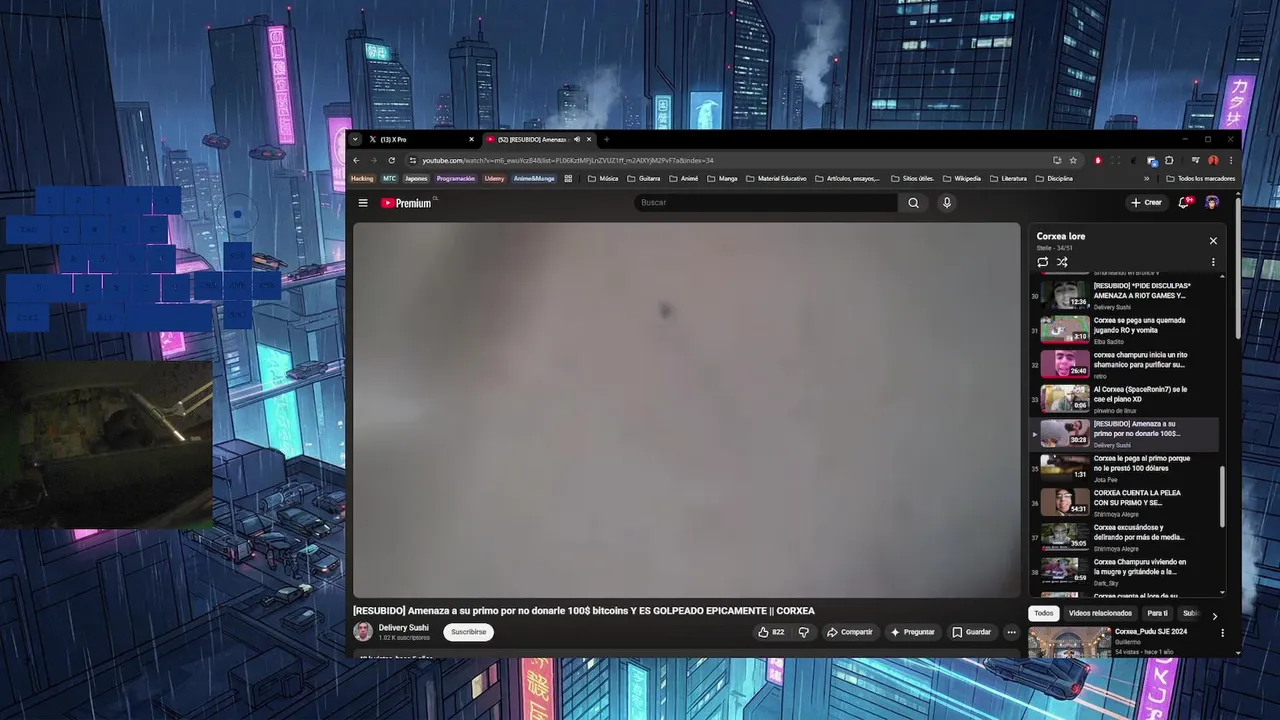Click the Crear button
Viewport: 1280px width, 720px height.
coord(1146,203)
